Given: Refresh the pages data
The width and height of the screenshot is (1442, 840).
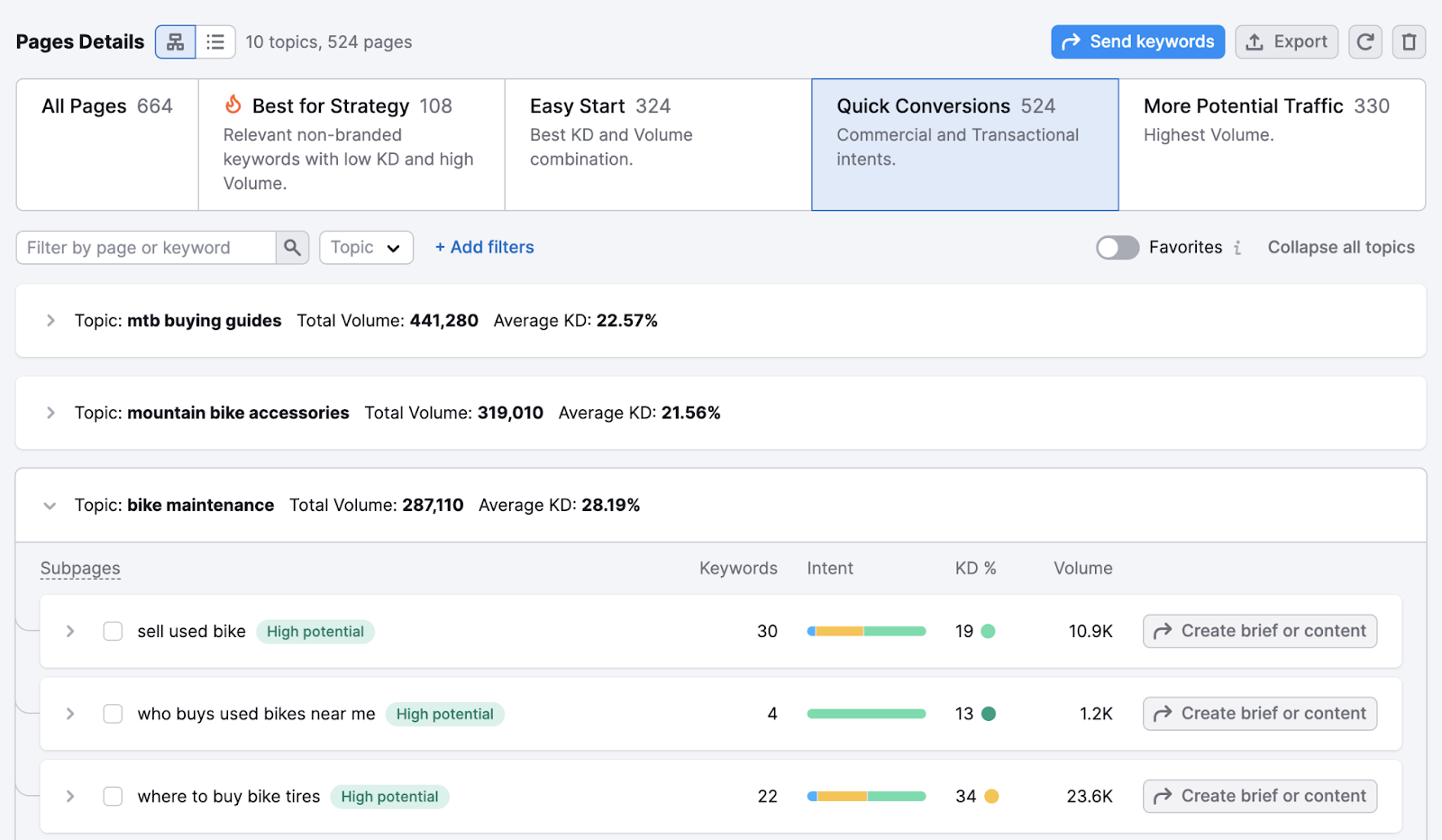Looking at the screenshot, I should click(1364, 41).
